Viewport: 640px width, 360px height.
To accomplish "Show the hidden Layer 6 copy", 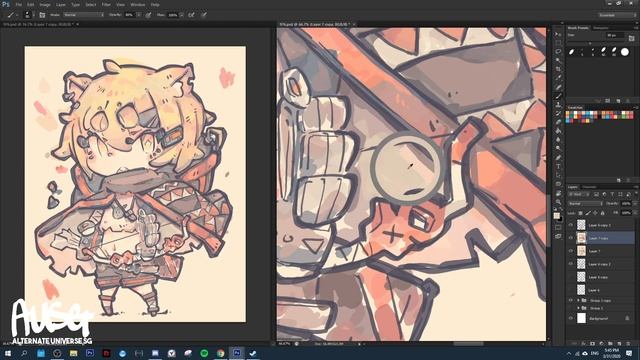I will click(571, 277).
